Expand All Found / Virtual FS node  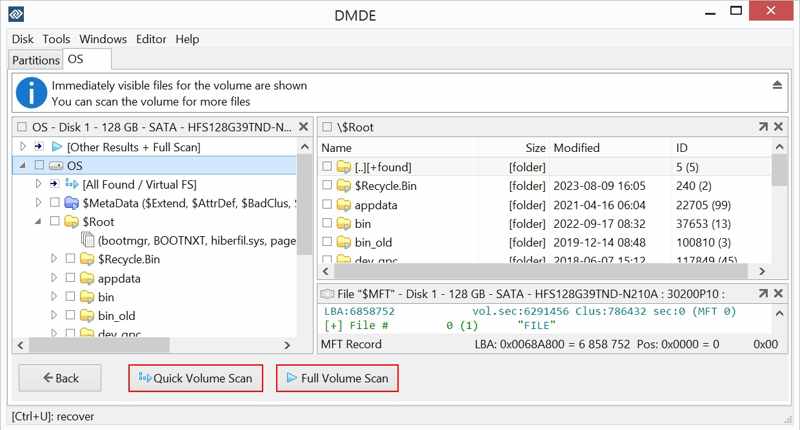38,184
